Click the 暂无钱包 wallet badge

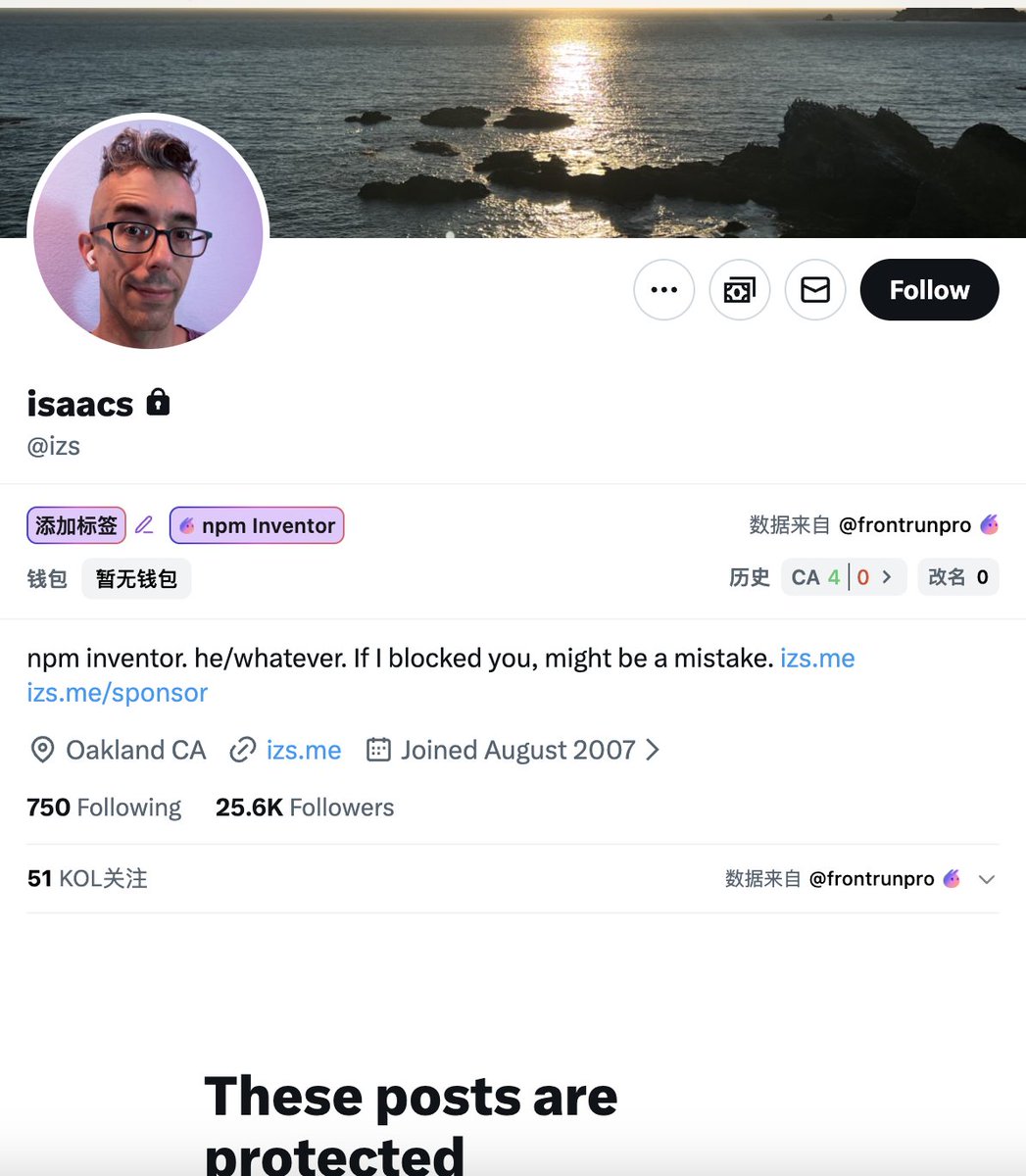point(136,578)
